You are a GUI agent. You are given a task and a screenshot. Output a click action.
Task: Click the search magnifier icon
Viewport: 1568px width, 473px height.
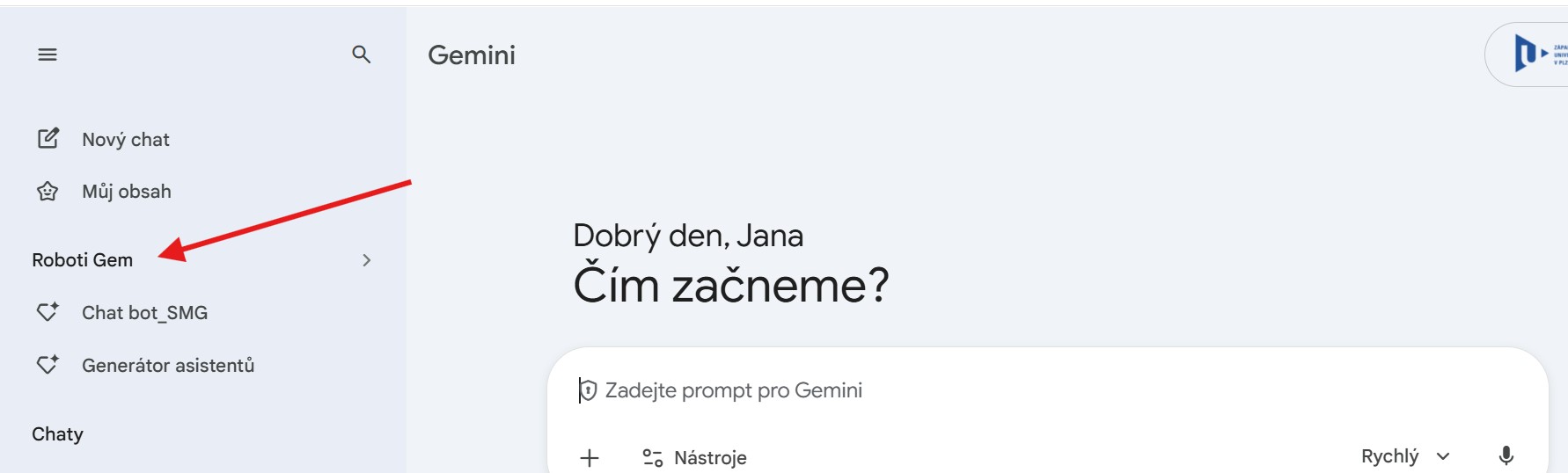[361, 55]
